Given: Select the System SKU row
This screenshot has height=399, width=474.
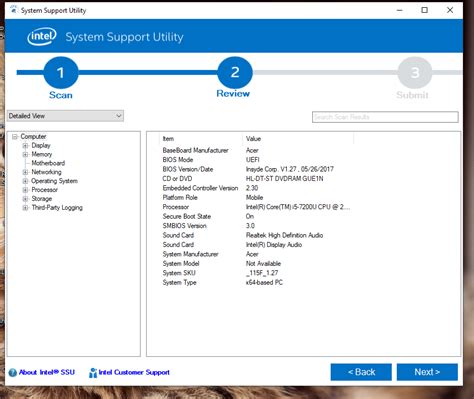Looking at the screenshot, I should pos(257,273).
